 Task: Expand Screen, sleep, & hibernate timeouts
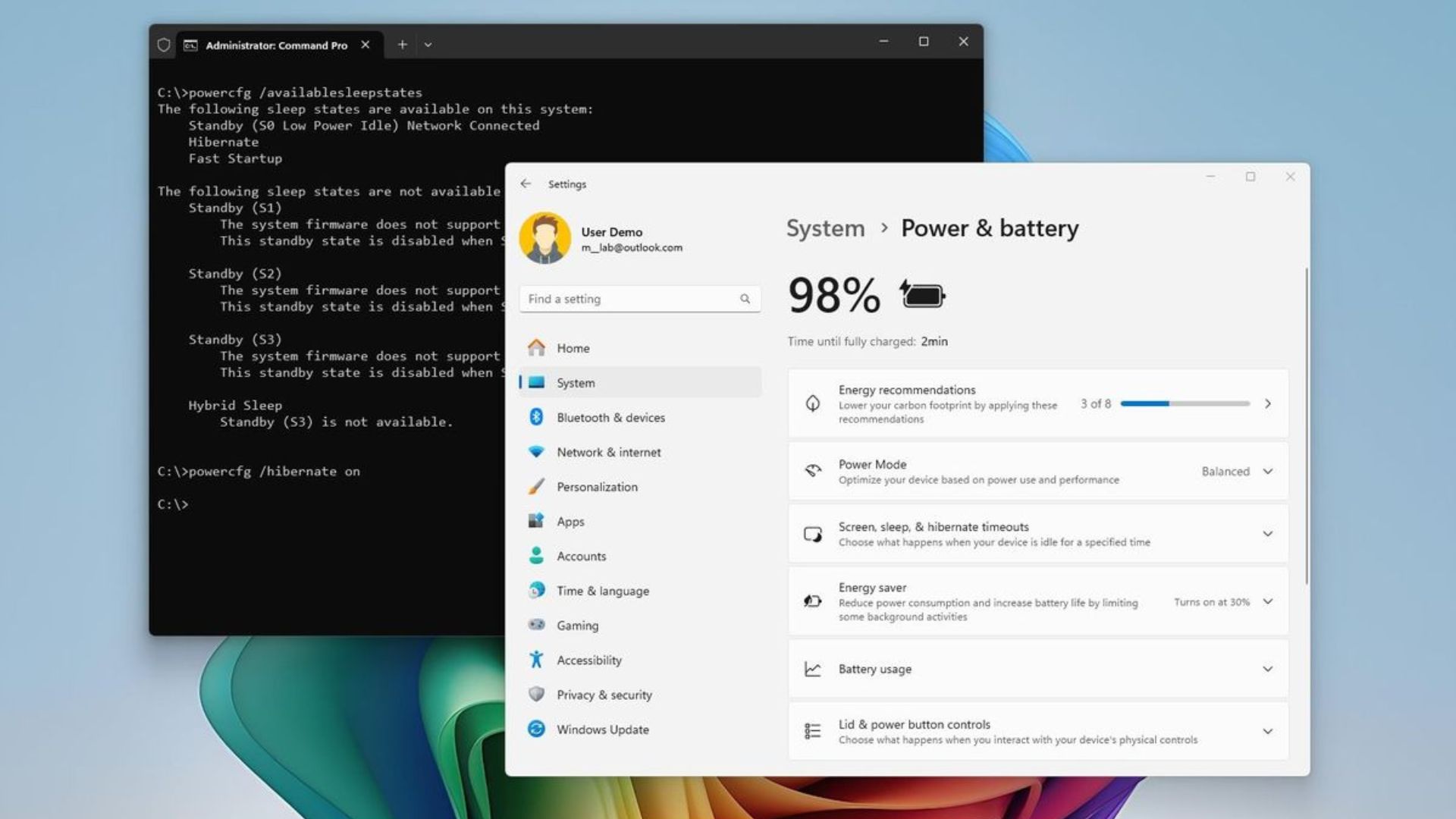[1267, 534]
